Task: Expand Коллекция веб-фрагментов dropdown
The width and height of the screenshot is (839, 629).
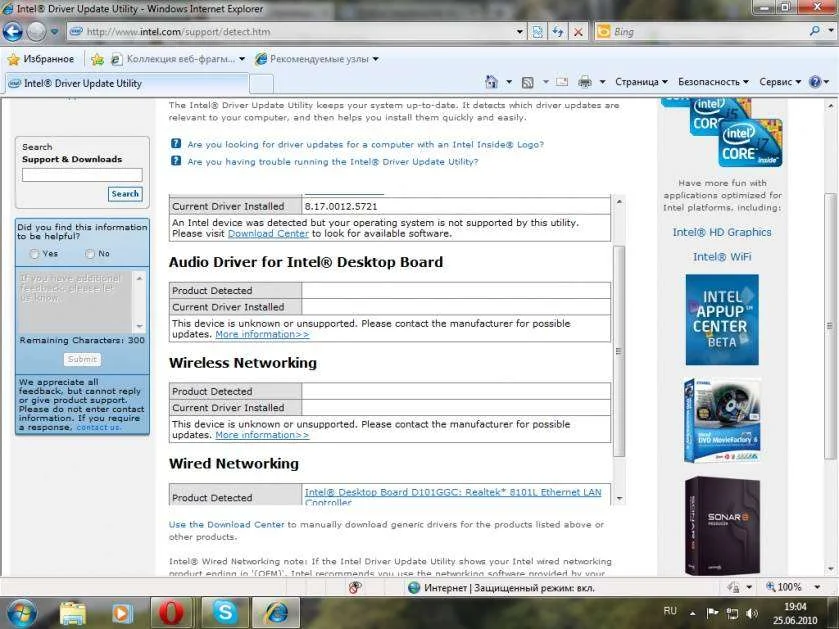Action: pyautogui.click(x=242, y=59)
